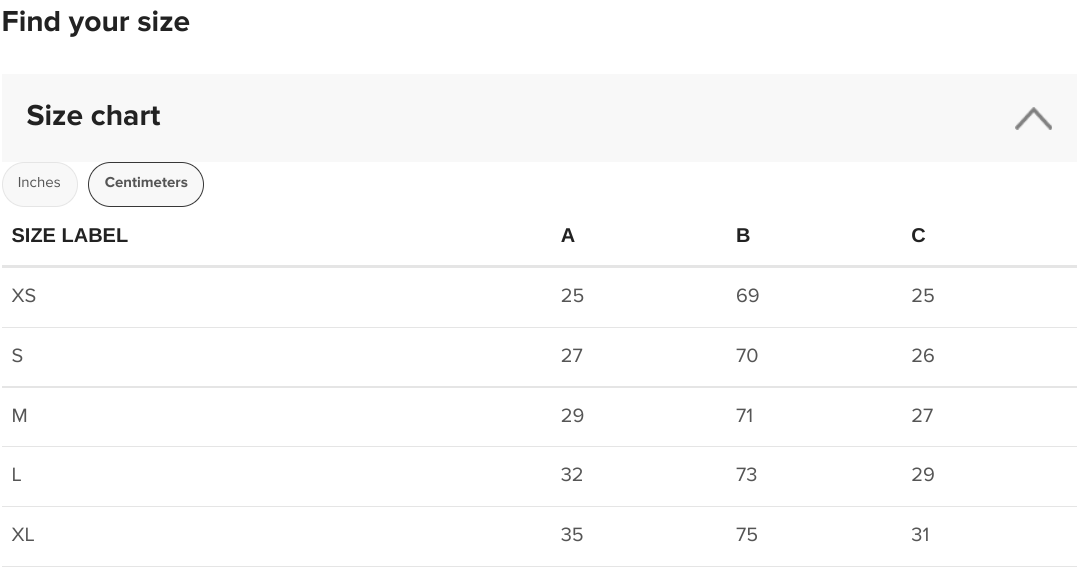
Task: Switch units to Inches
Action: (39, 184)
